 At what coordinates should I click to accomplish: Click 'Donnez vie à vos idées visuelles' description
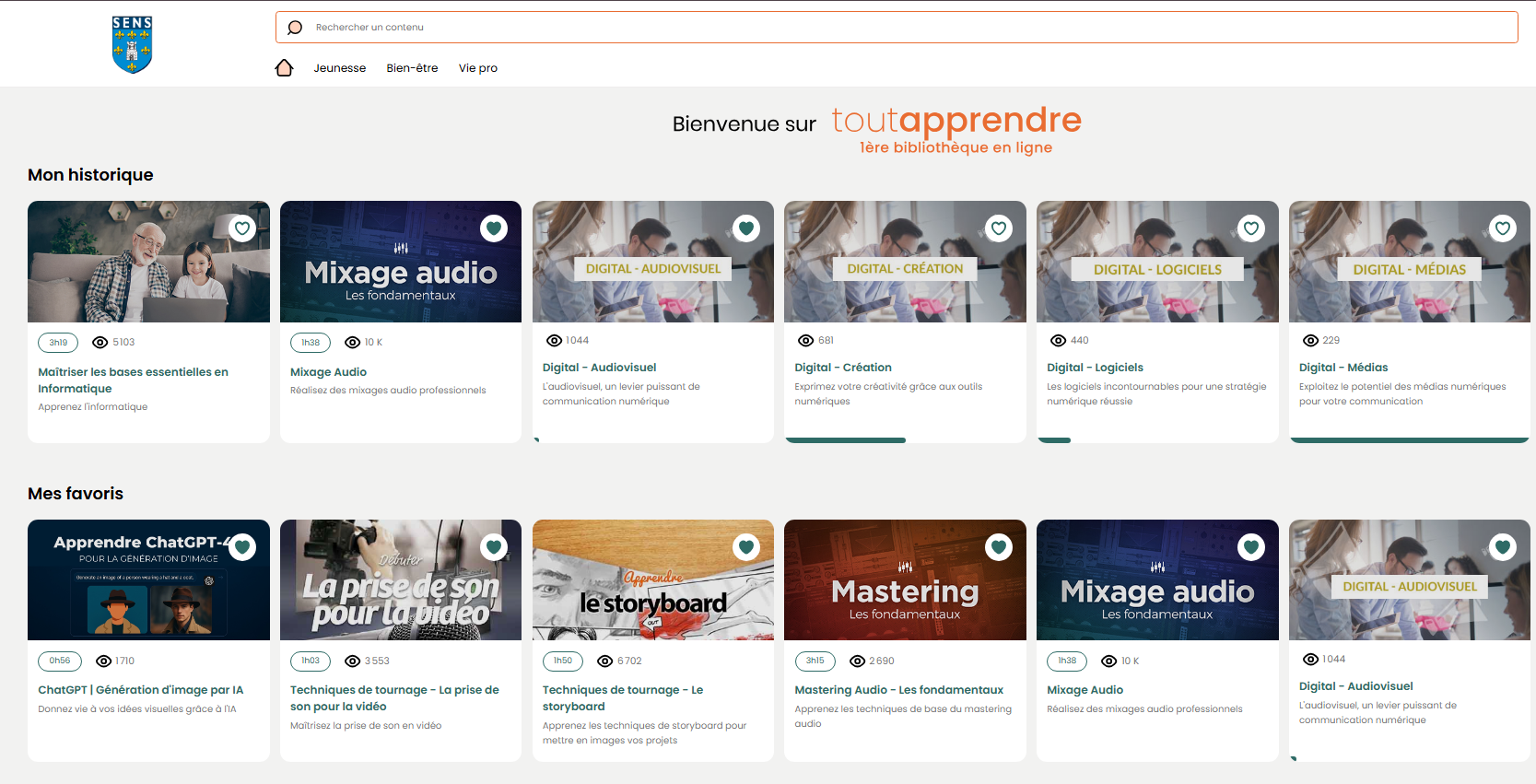(137, 709)
